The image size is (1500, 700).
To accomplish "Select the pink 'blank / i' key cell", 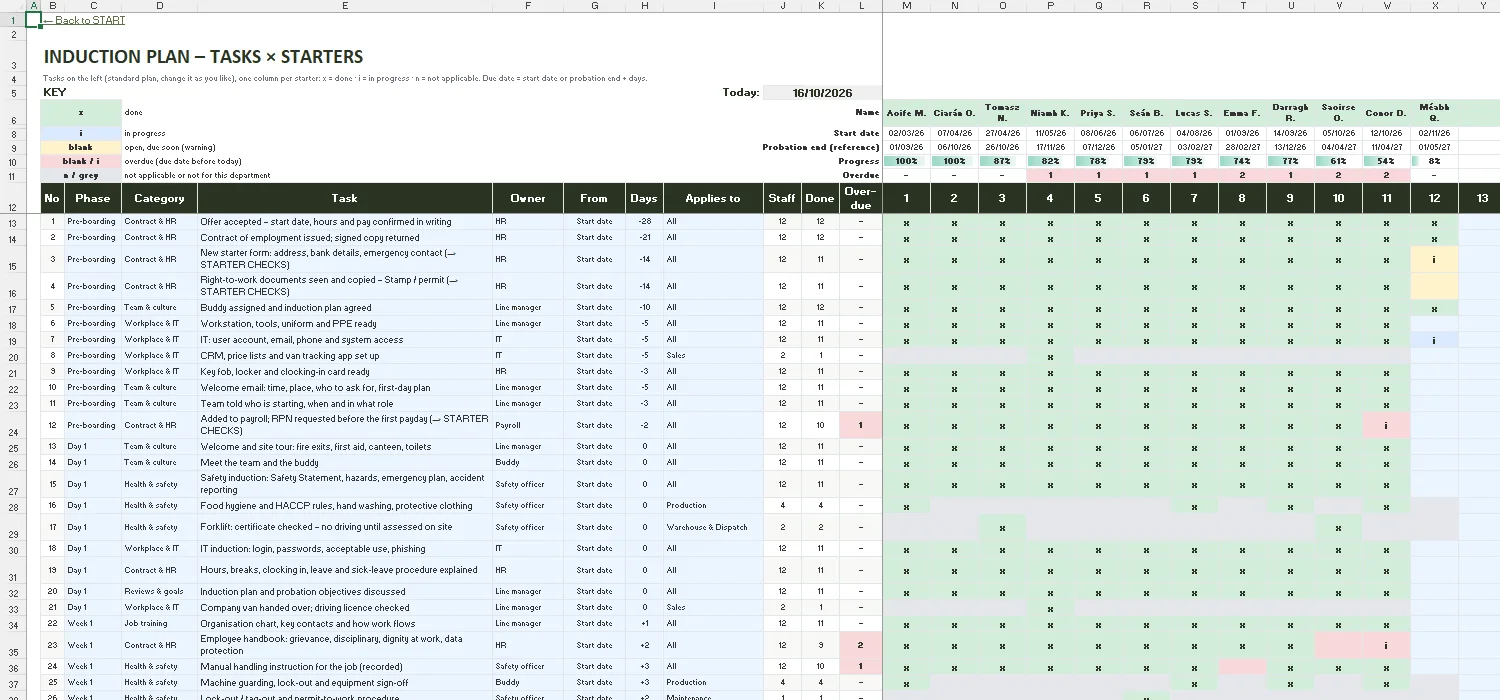I will click(81, 161).
